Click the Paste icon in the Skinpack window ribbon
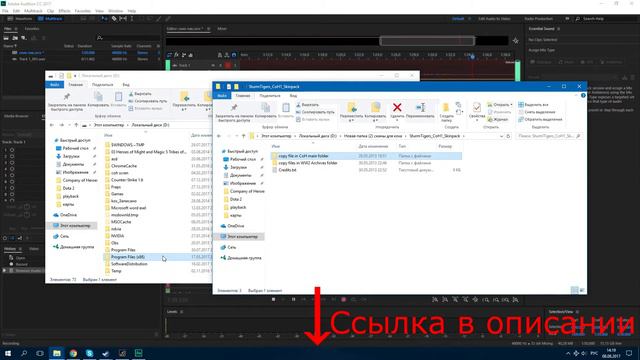Screen dimensions: 640x360 coord(286,107)
